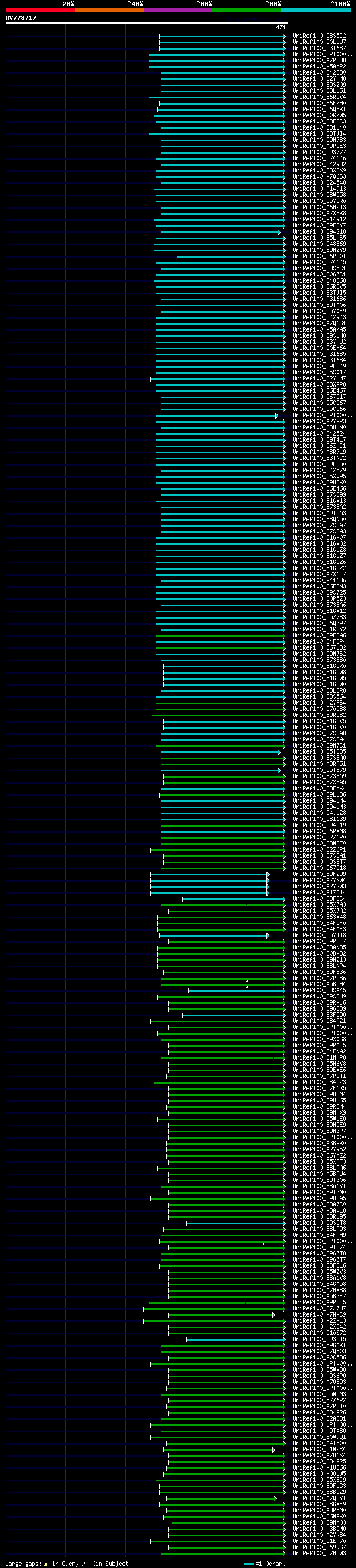
Task: Open UniRef100_B3EXK4 hit
Action: pos(319,788)
